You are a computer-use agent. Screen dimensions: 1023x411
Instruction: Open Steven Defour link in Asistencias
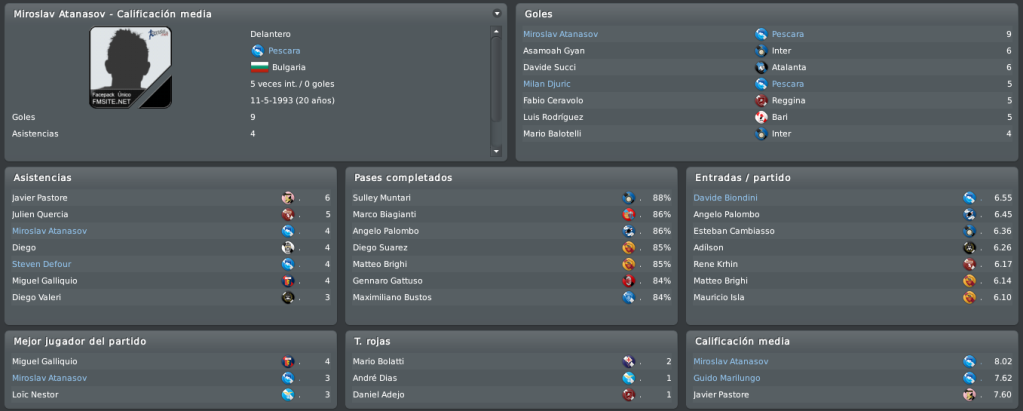pos(42,264)
